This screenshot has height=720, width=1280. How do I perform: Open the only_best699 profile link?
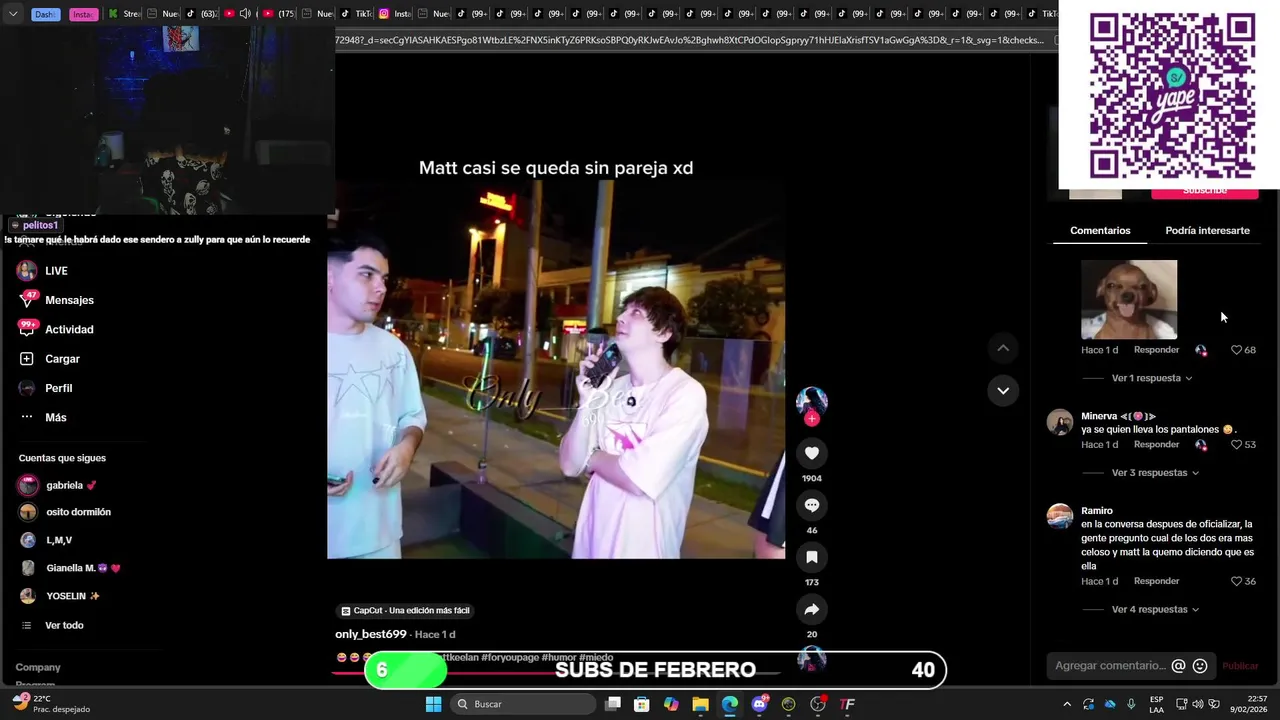tap(371, 634)
